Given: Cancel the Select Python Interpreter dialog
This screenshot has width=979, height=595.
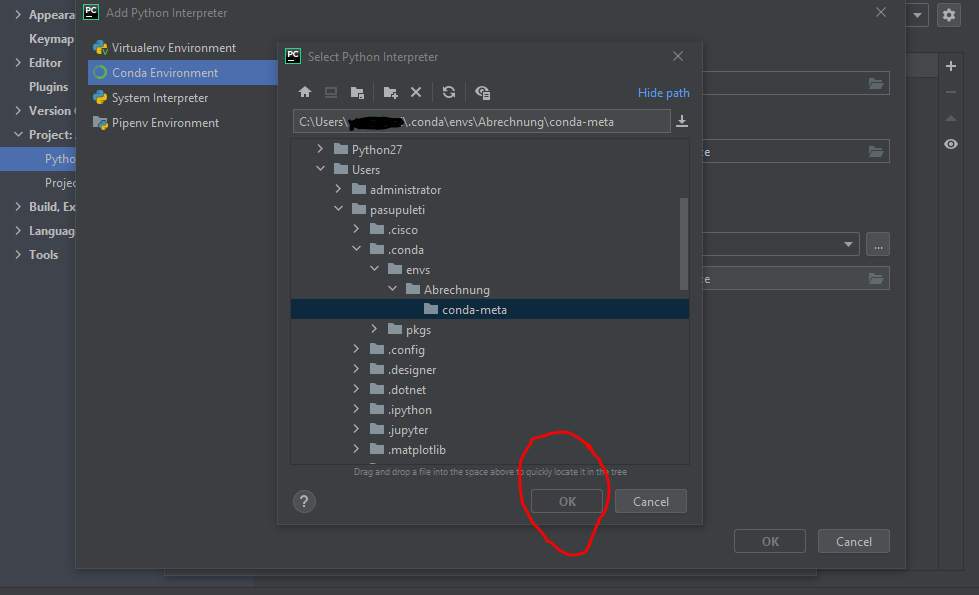Looking at the screenshot, I should 651,501.
